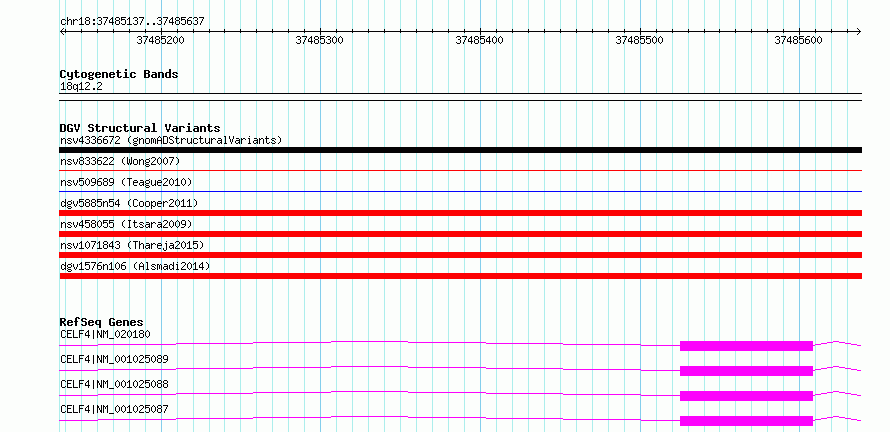Click the right arrow of the ruler
Image resolution: width=890 pixels, height=432 pixels.
pyautogui.click(x=858, y=31)
